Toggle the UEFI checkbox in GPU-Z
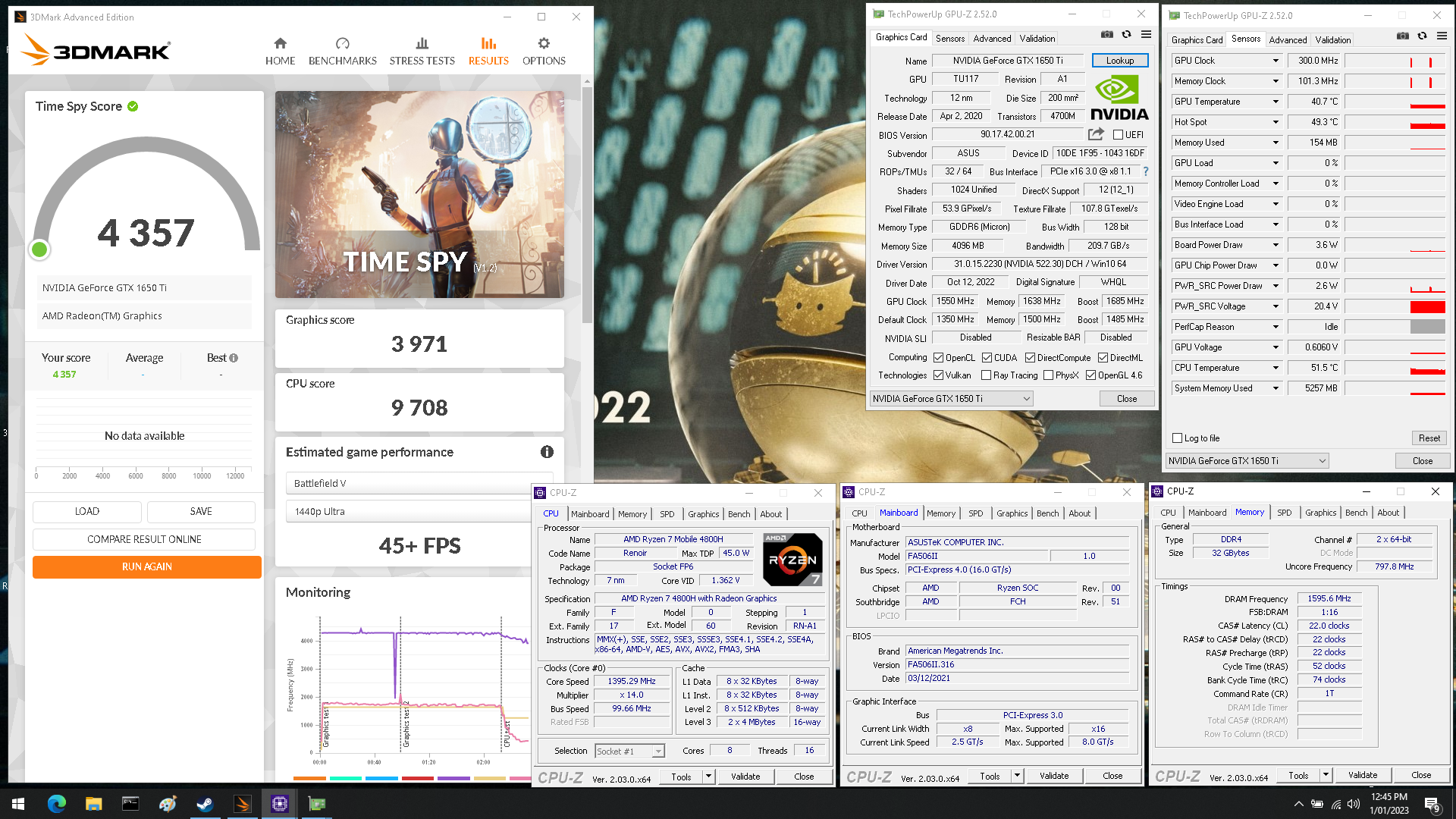The image size is (1456, 819). coord(1118,135)
